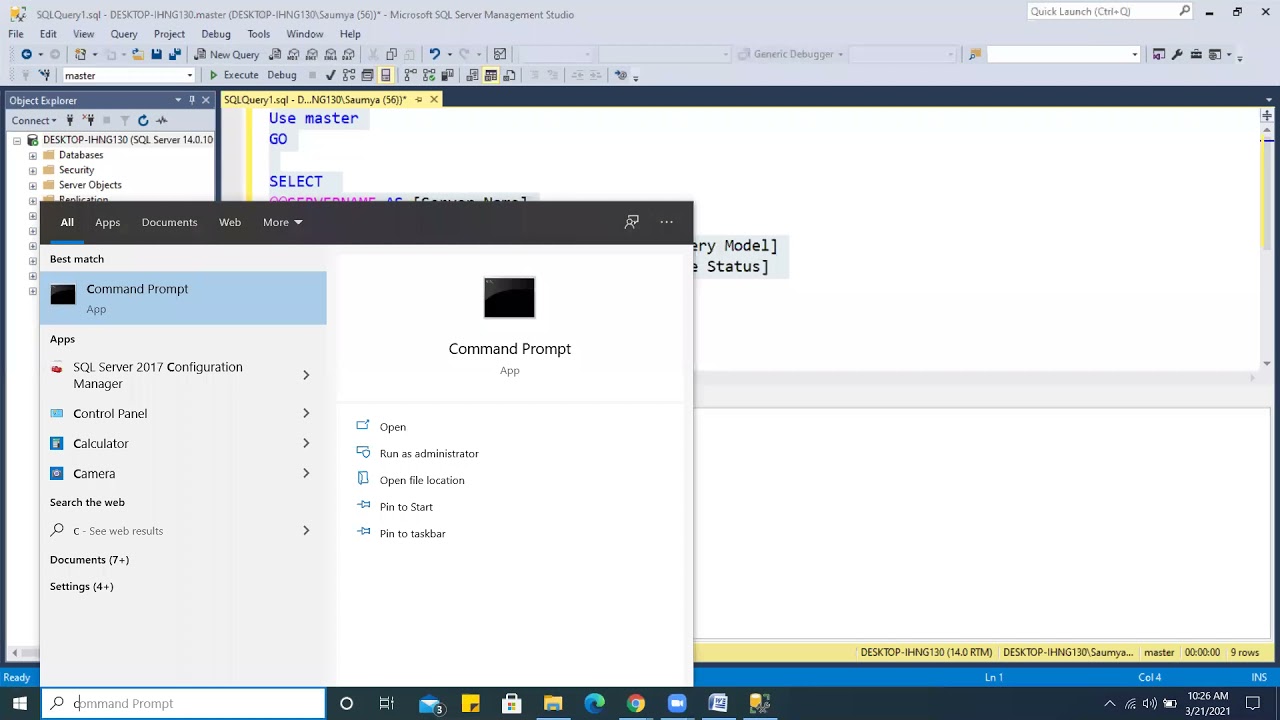The height and width of the screenshot is (720, 1280).
Task: Open search panel options ellipsis
Action: [x=667, y=222]
